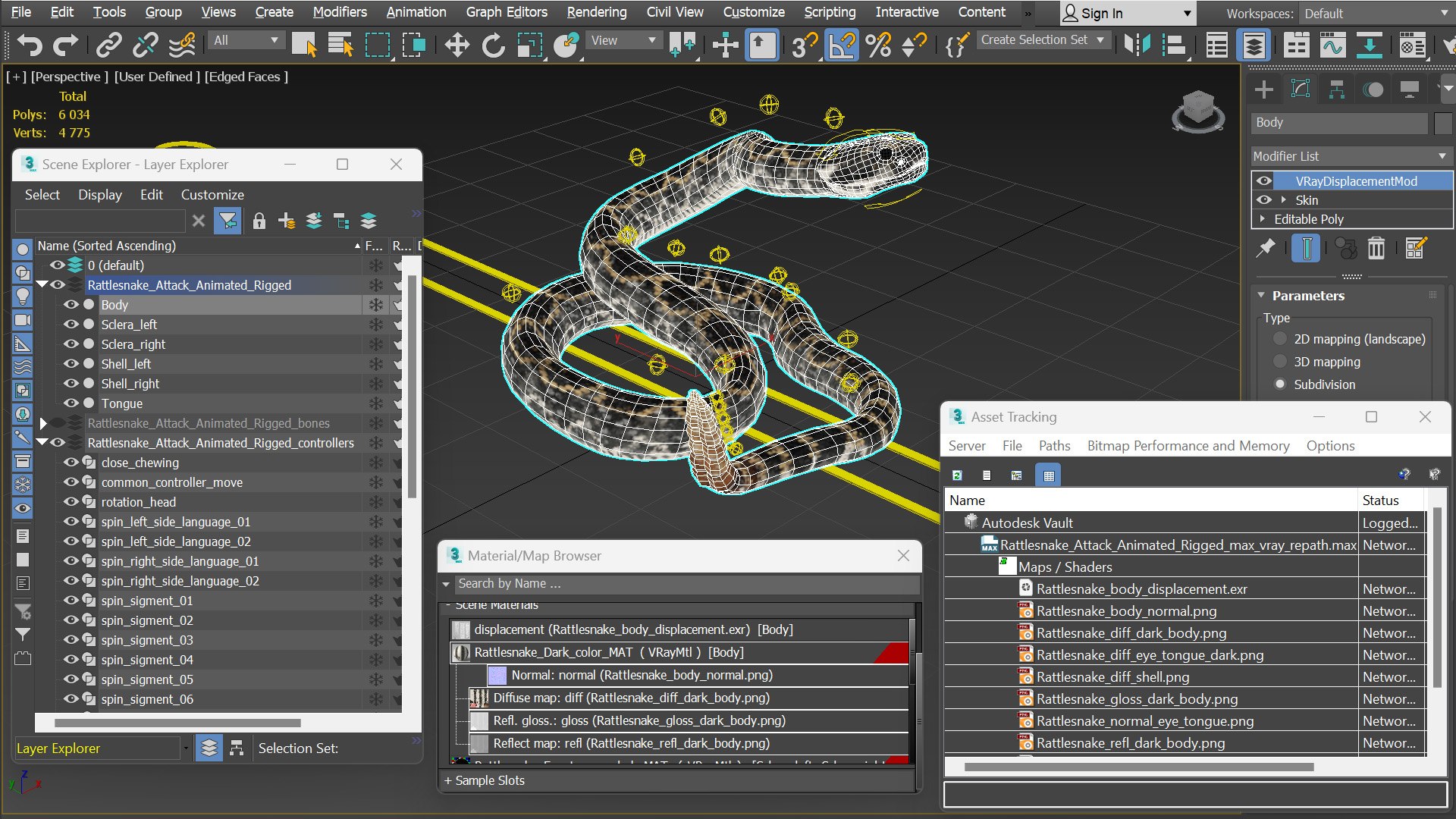Toggle visibility of close_chewing controller
The width and height of the screenshot is (1456, 819).
pos(71,462)
